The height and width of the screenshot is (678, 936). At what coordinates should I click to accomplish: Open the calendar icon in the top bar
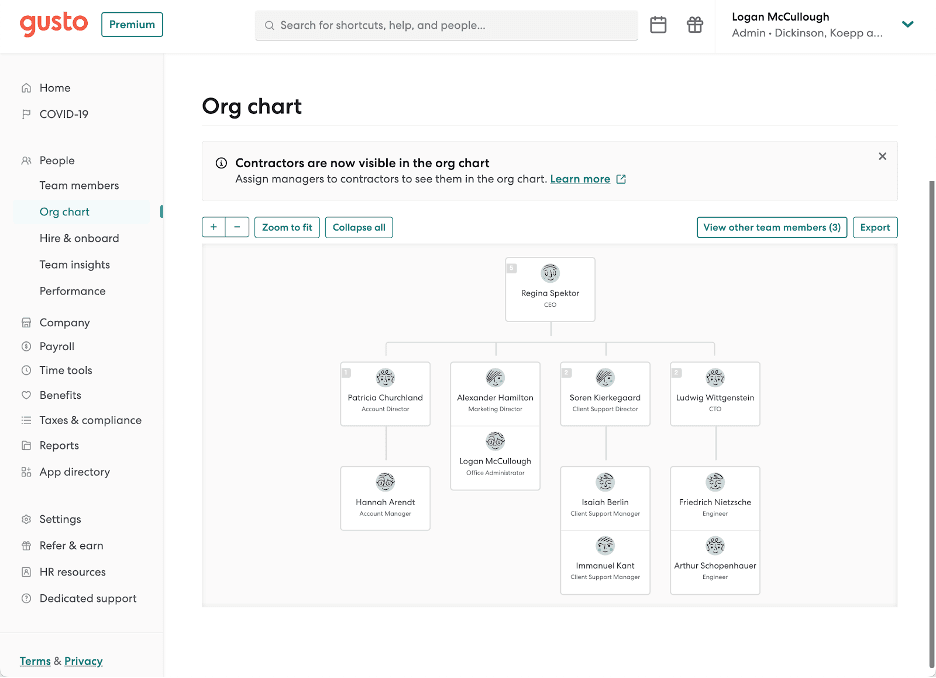pyautogui.click(x=658, y=24)
